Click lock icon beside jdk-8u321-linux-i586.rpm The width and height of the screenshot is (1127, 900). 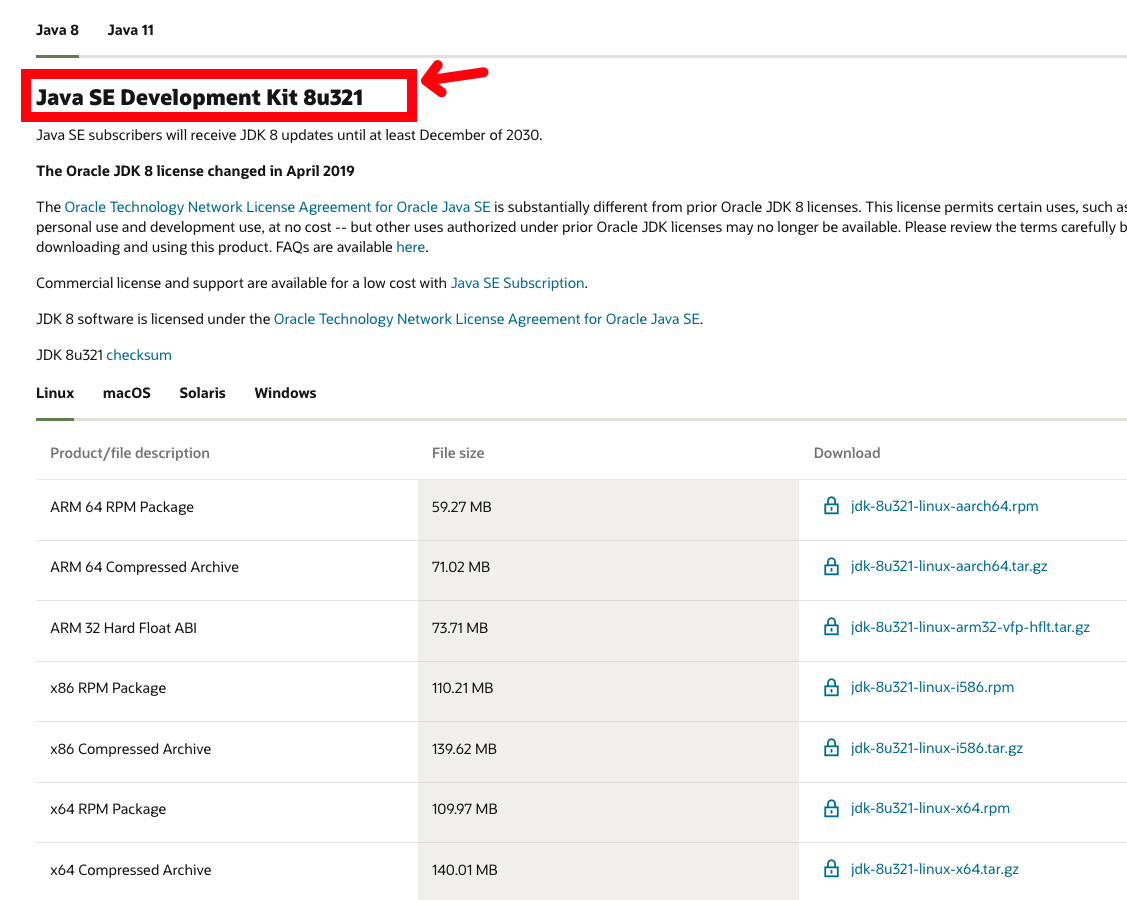[831, 687]
